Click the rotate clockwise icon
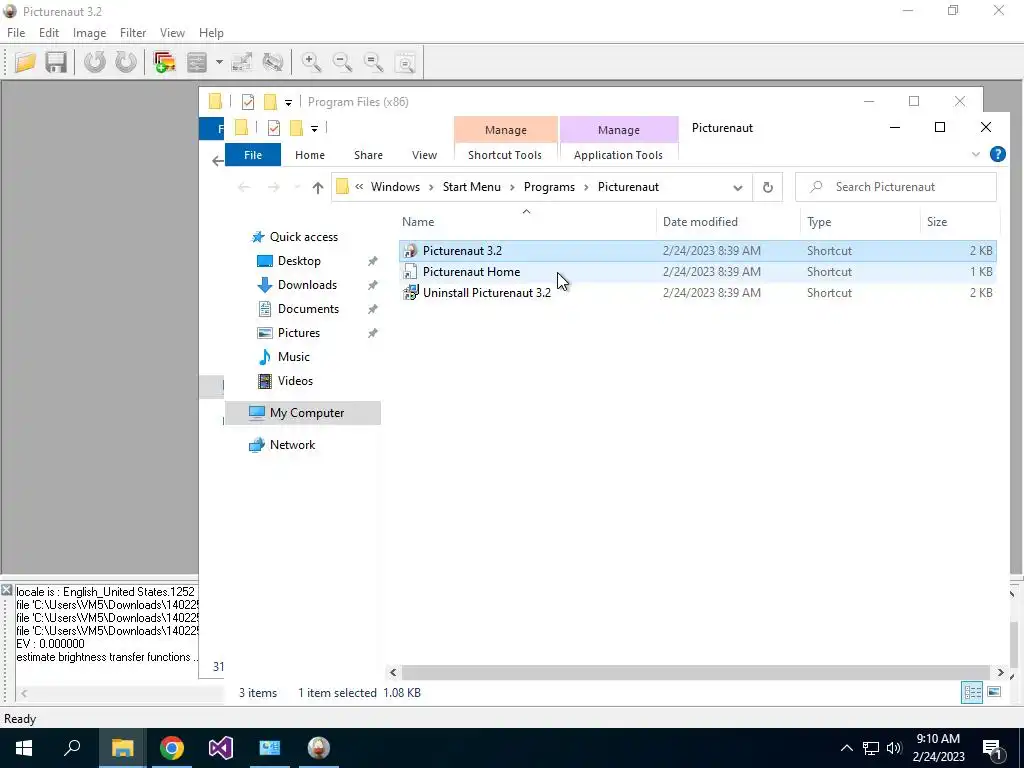 126,63
